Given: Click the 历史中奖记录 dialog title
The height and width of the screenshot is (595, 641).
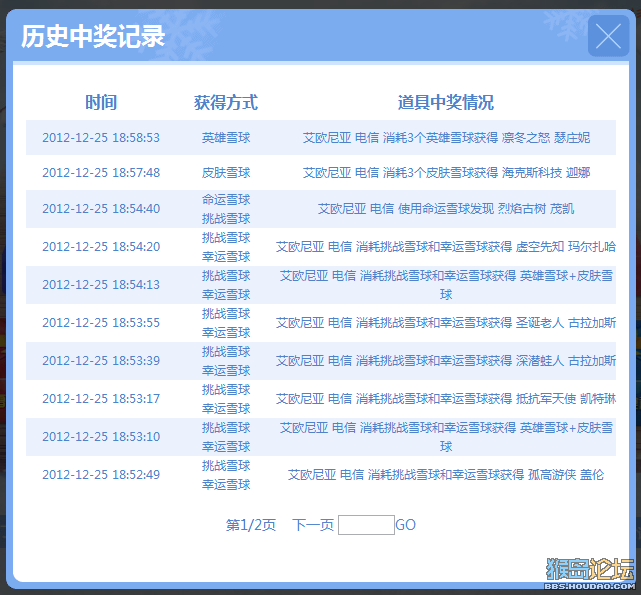Looking at the screenshot, I should 93,36.
